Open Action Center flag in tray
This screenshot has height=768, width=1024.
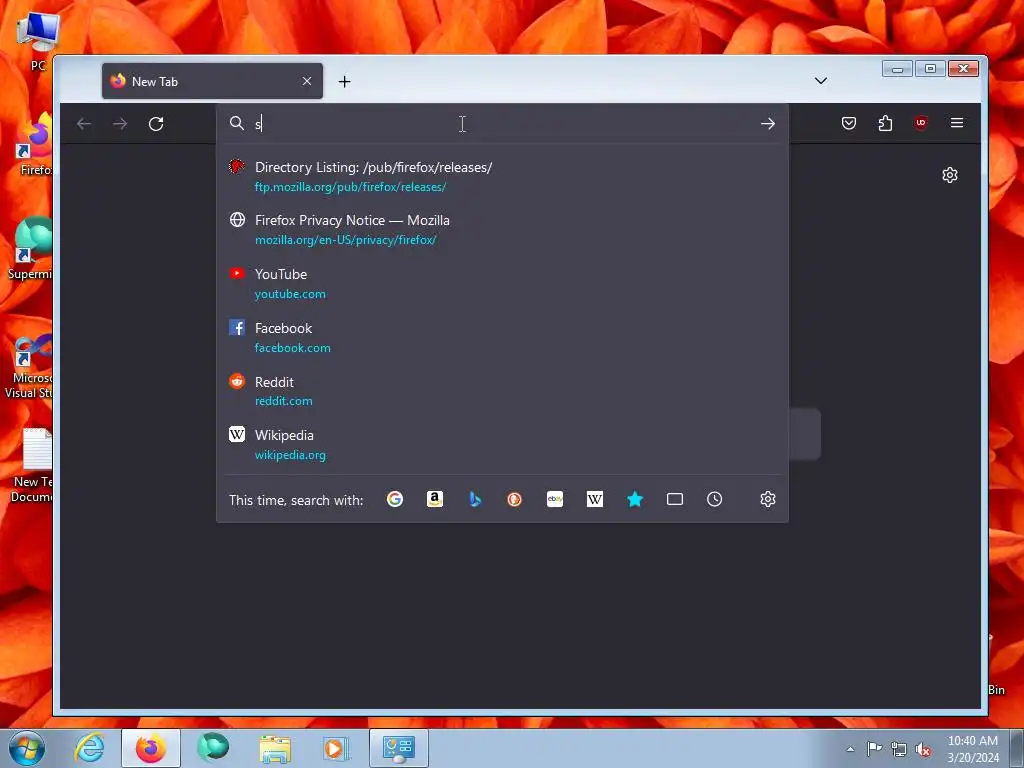tap(874, 749)
